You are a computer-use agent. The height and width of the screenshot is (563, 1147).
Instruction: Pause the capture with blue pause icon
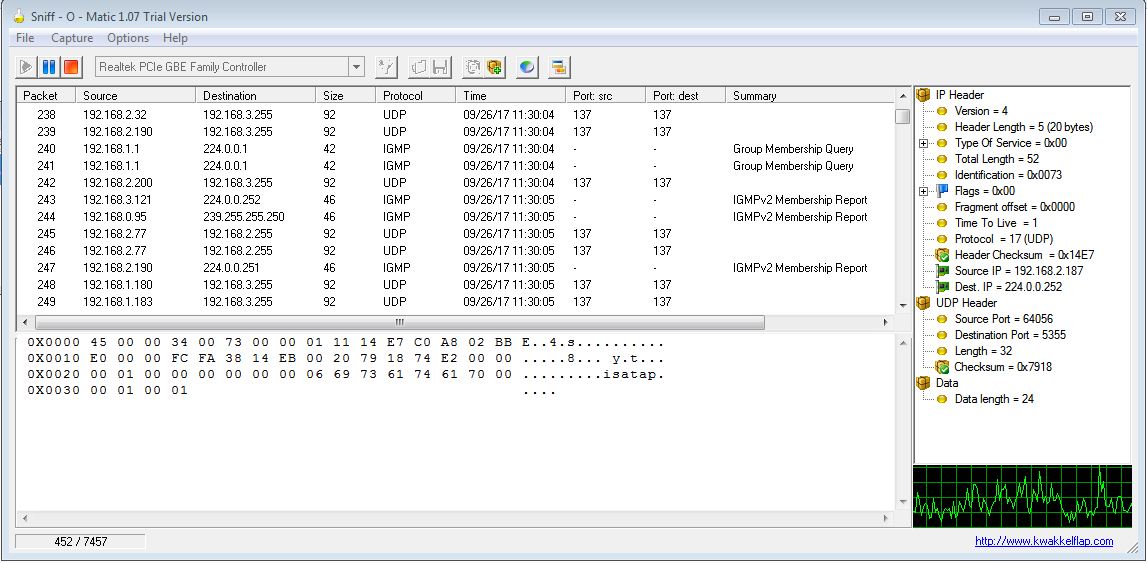tap(49, 67)
